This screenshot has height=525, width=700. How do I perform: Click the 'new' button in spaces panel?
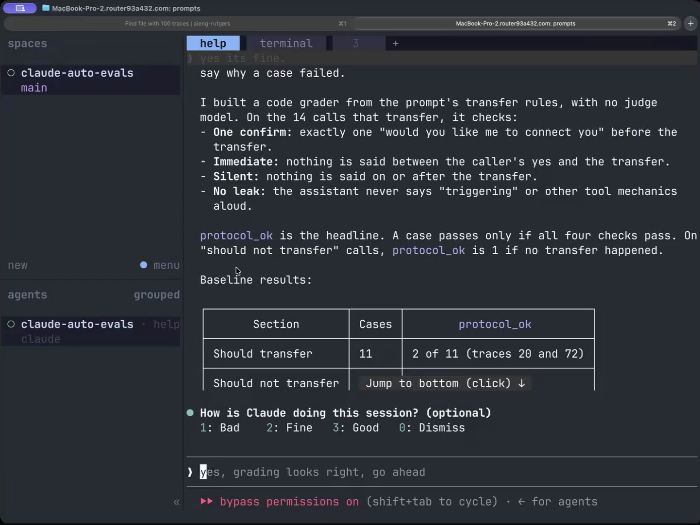(18, 265)
